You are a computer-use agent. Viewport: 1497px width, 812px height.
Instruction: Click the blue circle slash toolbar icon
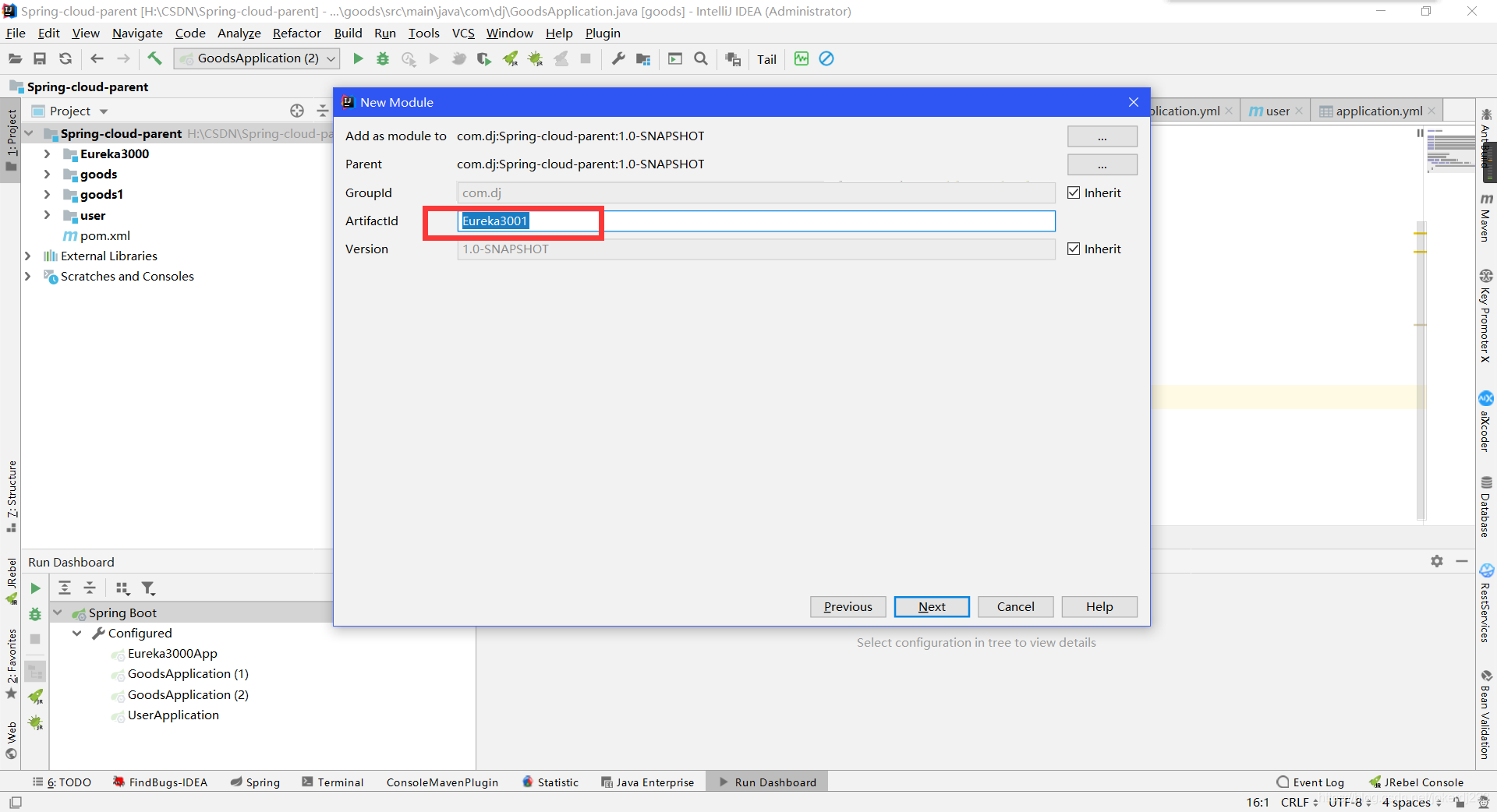pos(826,58)
